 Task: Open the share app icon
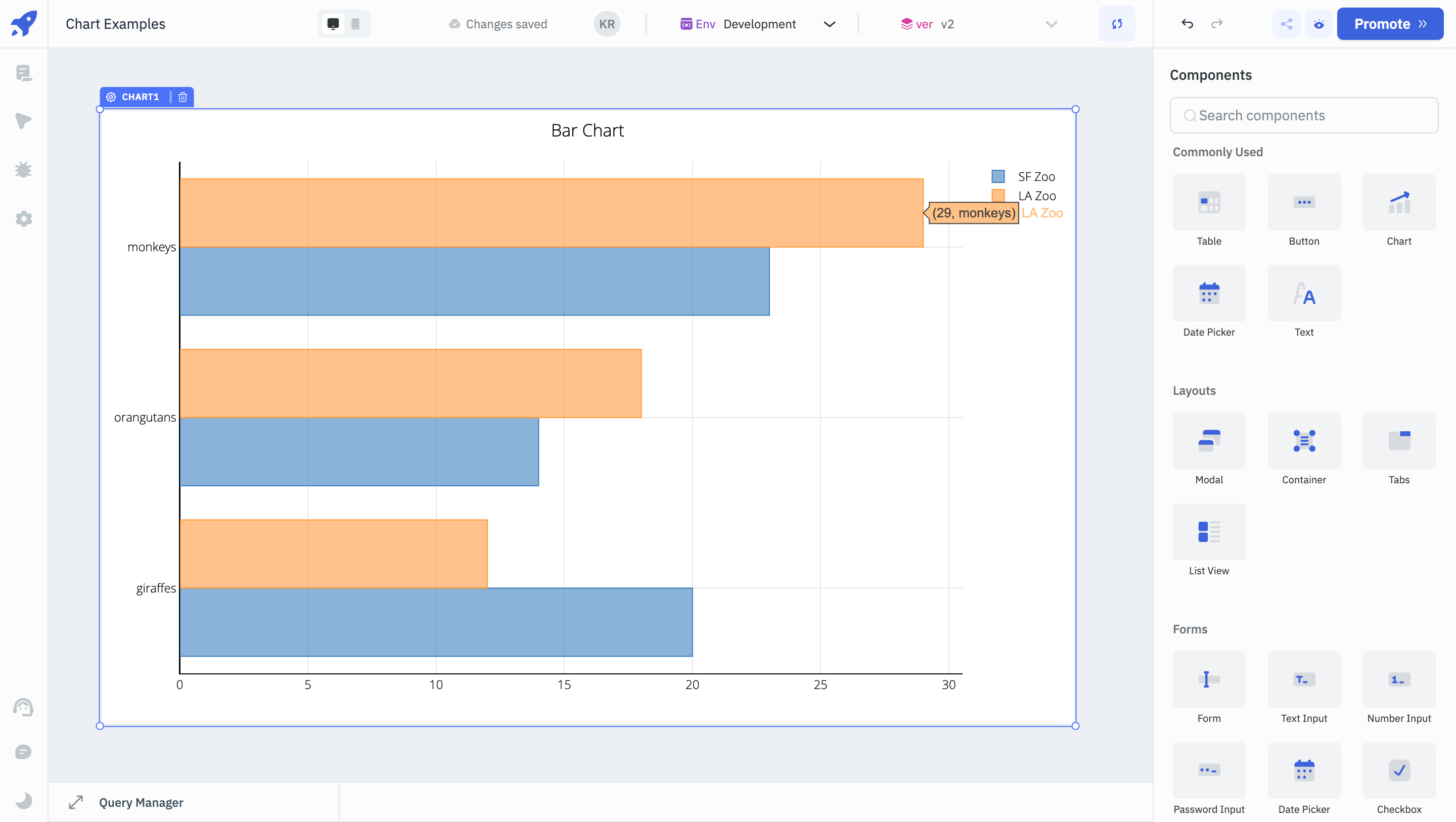(1287, 24)
